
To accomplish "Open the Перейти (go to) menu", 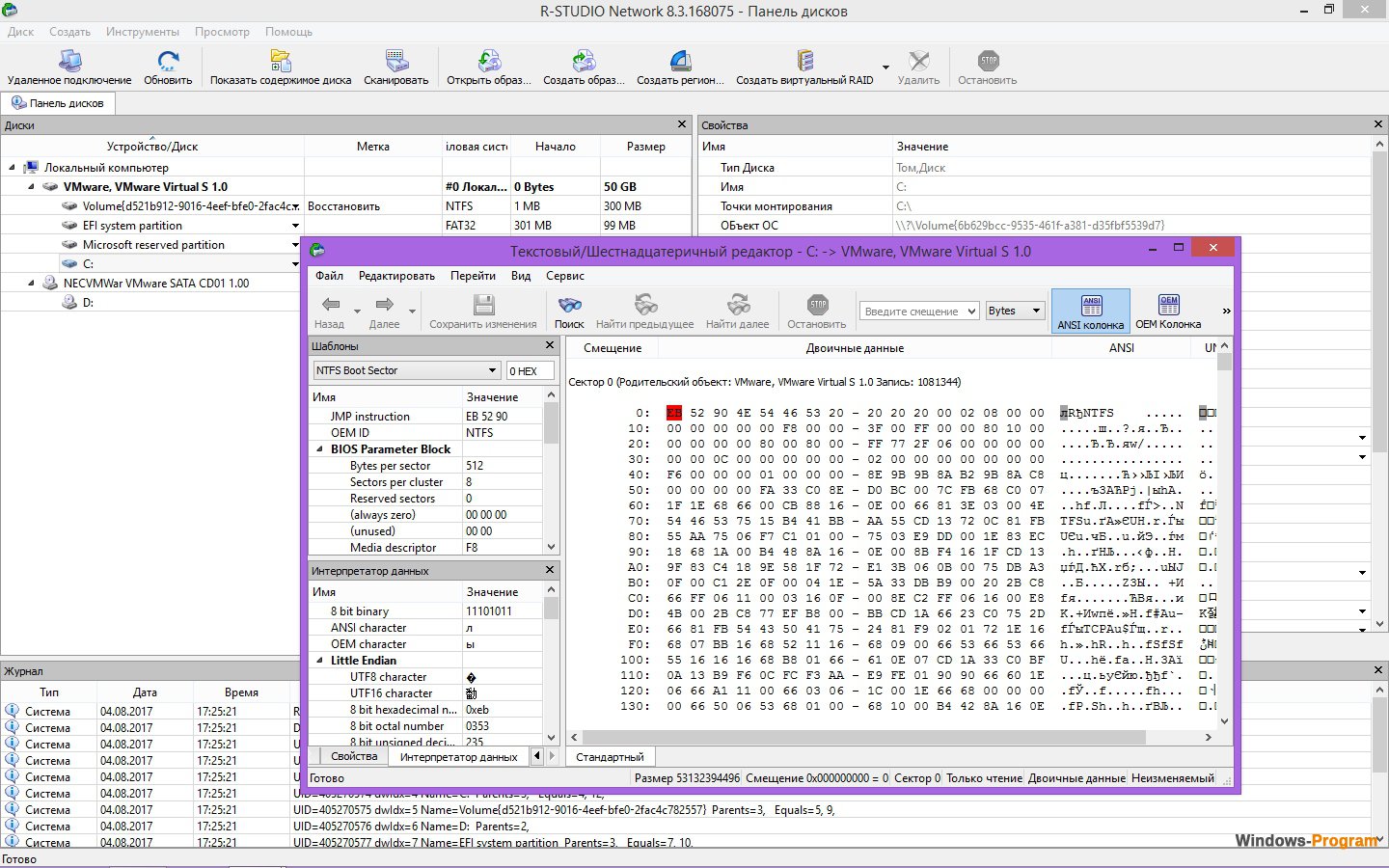I will (x=473, y=276).
